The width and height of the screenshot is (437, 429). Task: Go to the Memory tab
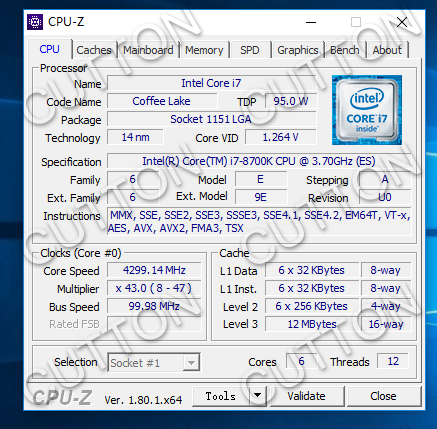[204, 50]
